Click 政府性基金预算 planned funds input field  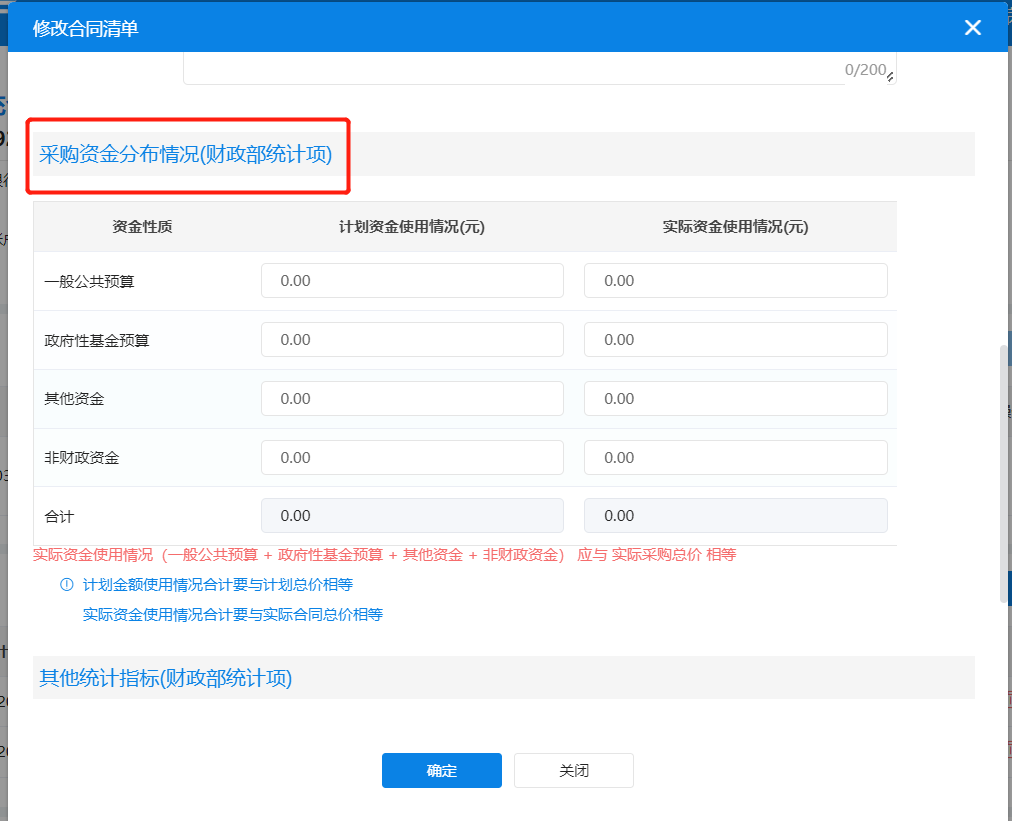[x=412, y=340]
